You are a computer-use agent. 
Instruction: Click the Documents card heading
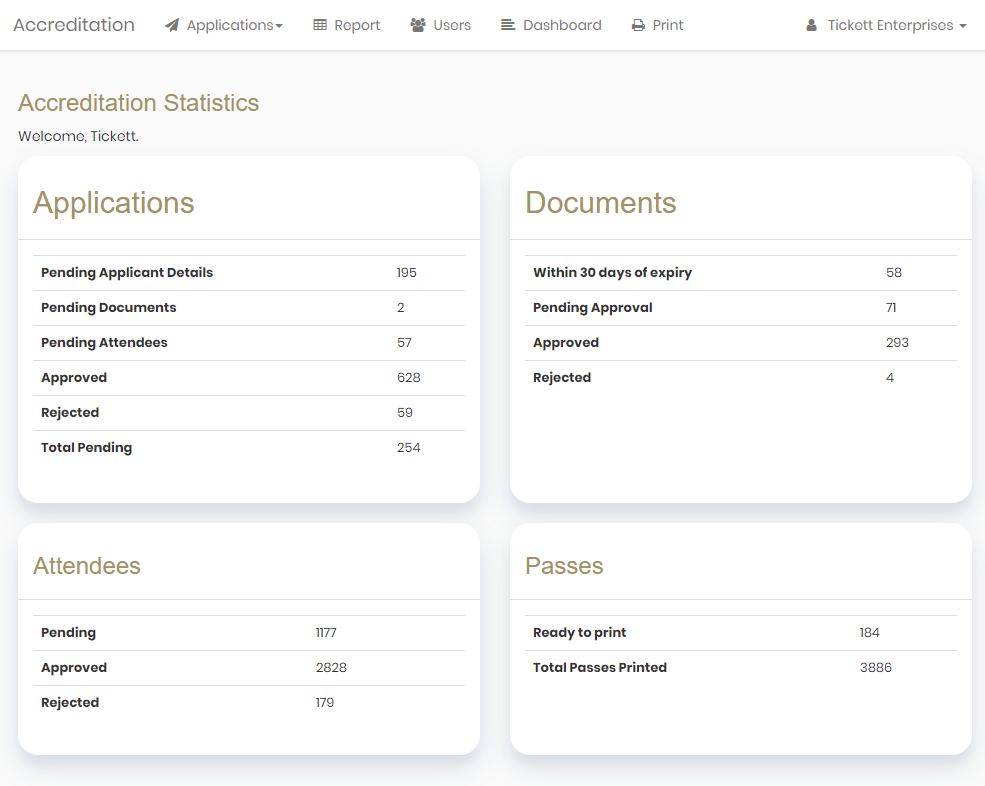coord(601,202)
